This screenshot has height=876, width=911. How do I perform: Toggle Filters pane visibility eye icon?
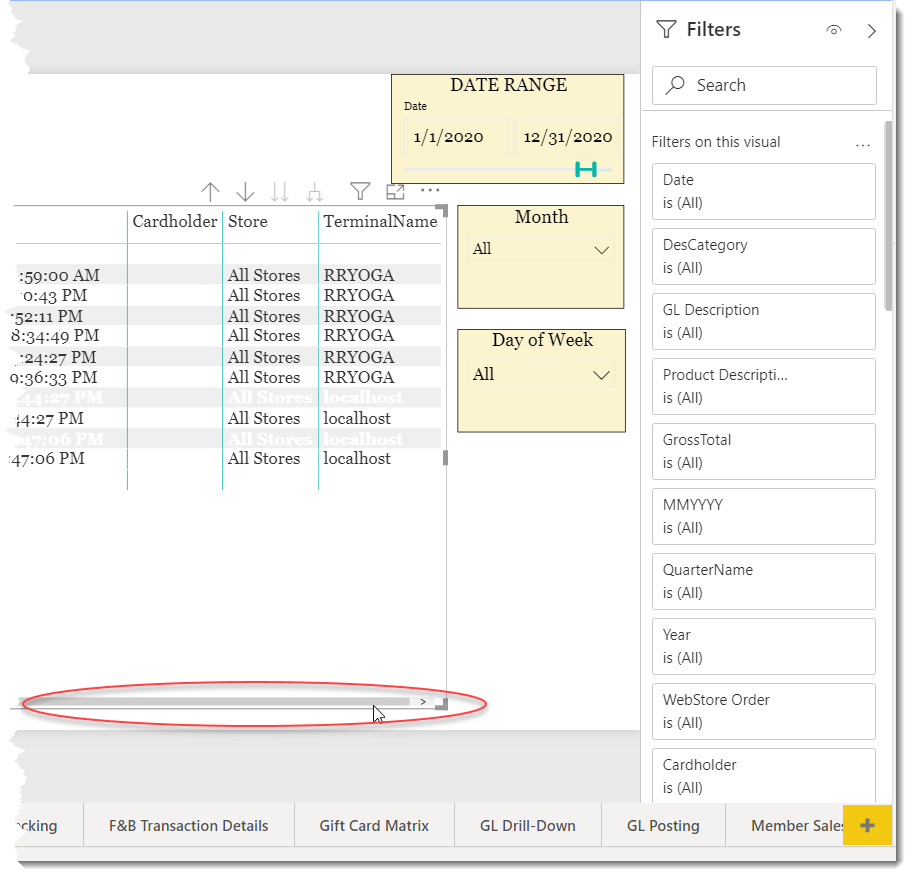(x=834, y=30)
